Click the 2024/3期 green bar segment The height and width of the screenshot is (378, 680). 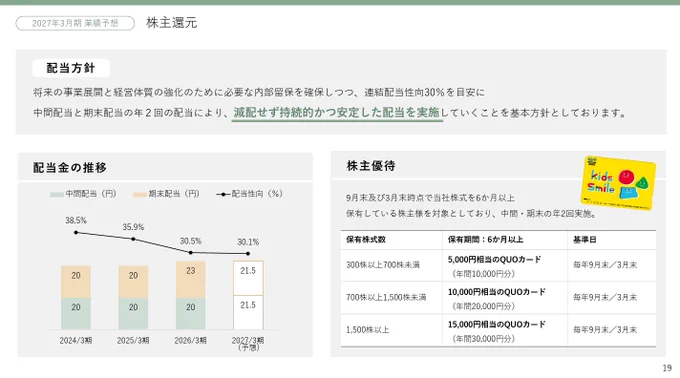(76, 313)
